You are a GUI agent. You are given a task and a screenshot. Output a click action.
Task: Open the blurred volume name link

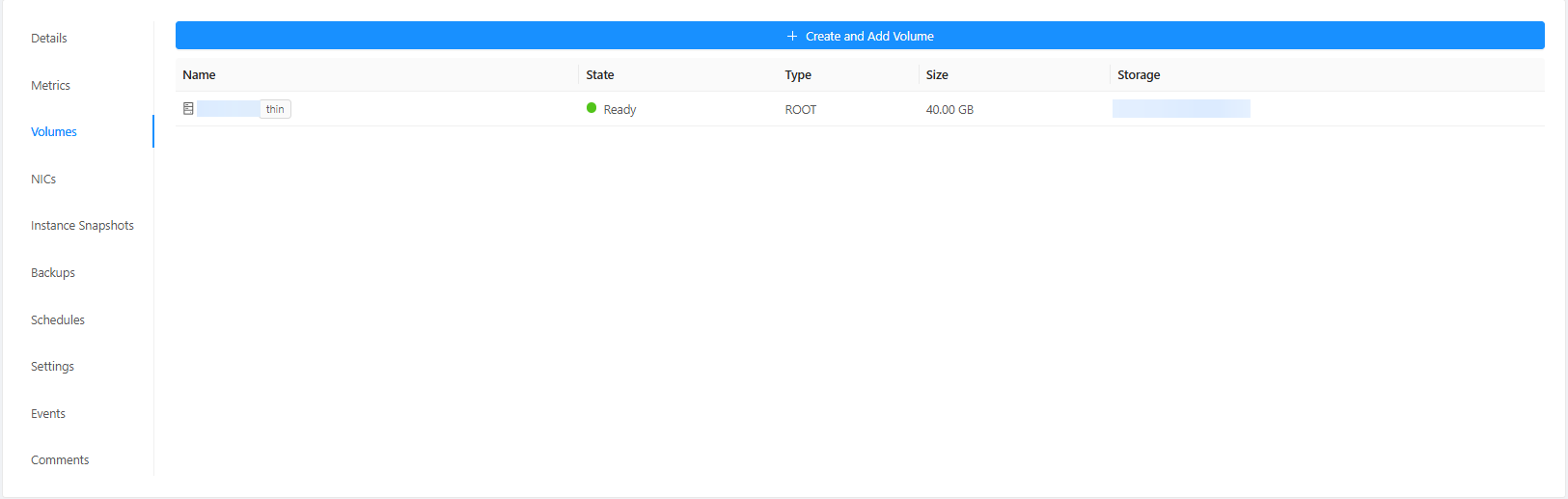(228, 109)
